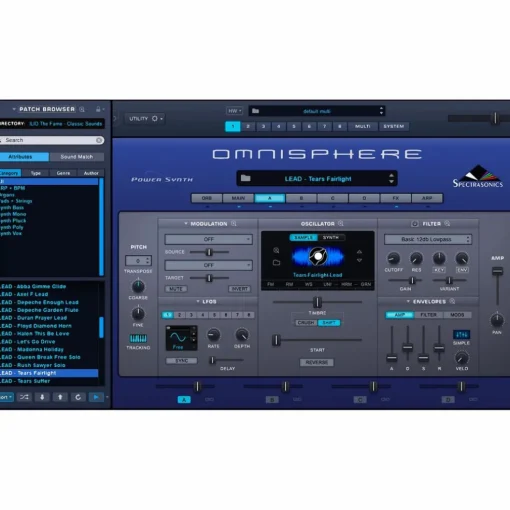Click the soundsource zoom icon in oscillator display
Screen dimensions: 510x510
pos(276,250)
